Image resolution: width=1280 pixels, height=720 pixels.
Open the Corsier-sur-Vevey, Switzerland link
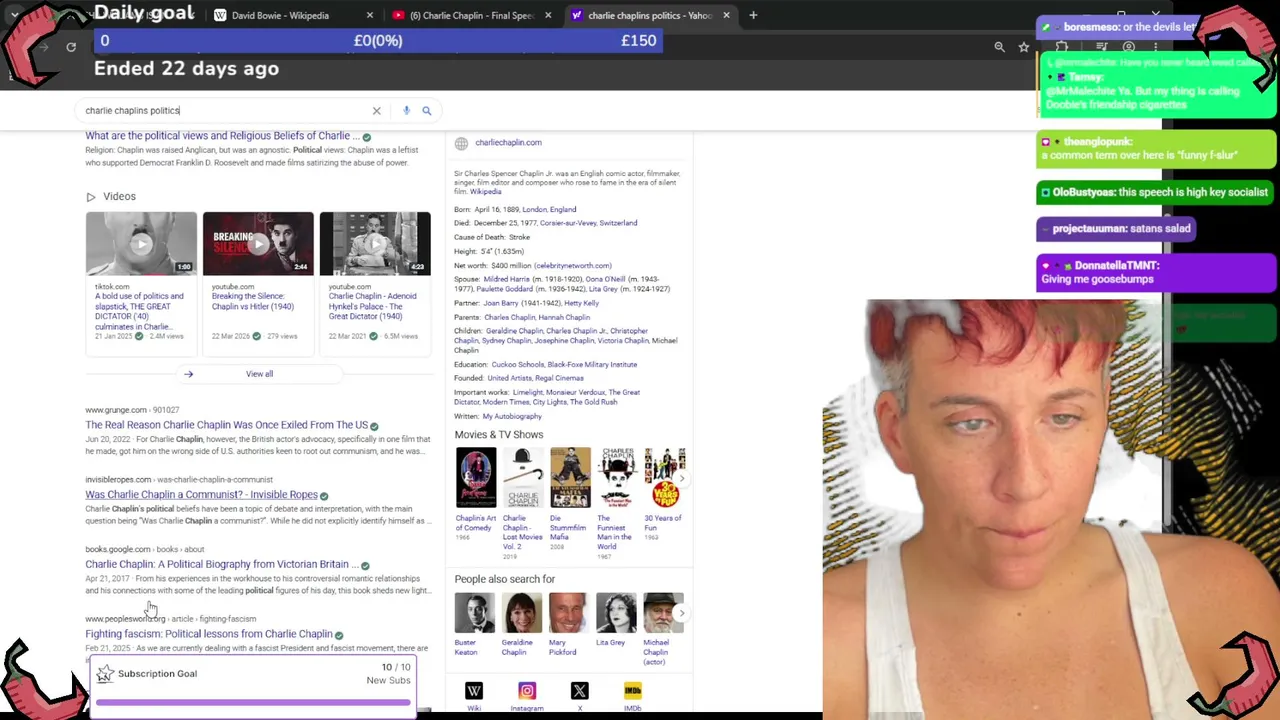point(588,223)
